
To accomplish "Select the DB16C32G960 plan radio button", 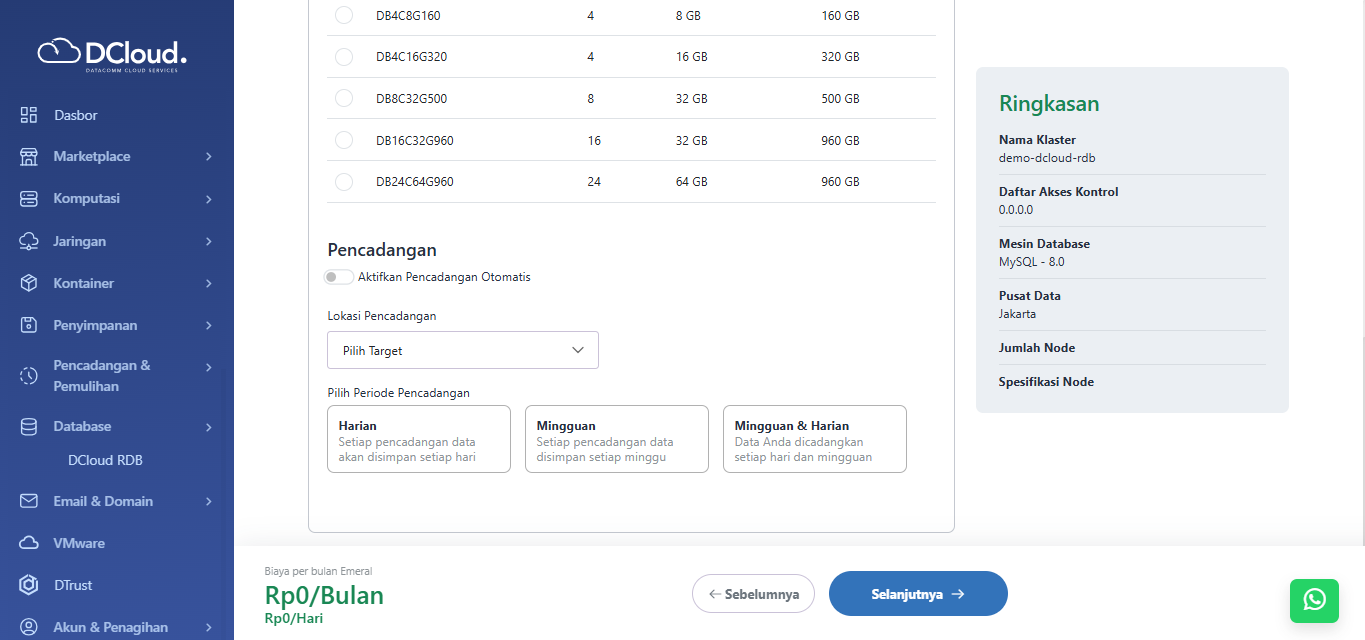I will (x=344, y=140).
